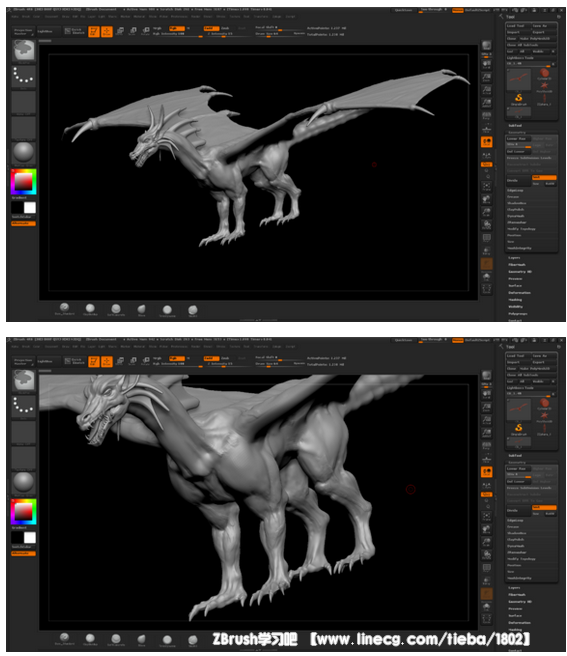Expand Polygroups section in top Tool panel
This screenshot has width=567, height=656.
coord(518,313)
